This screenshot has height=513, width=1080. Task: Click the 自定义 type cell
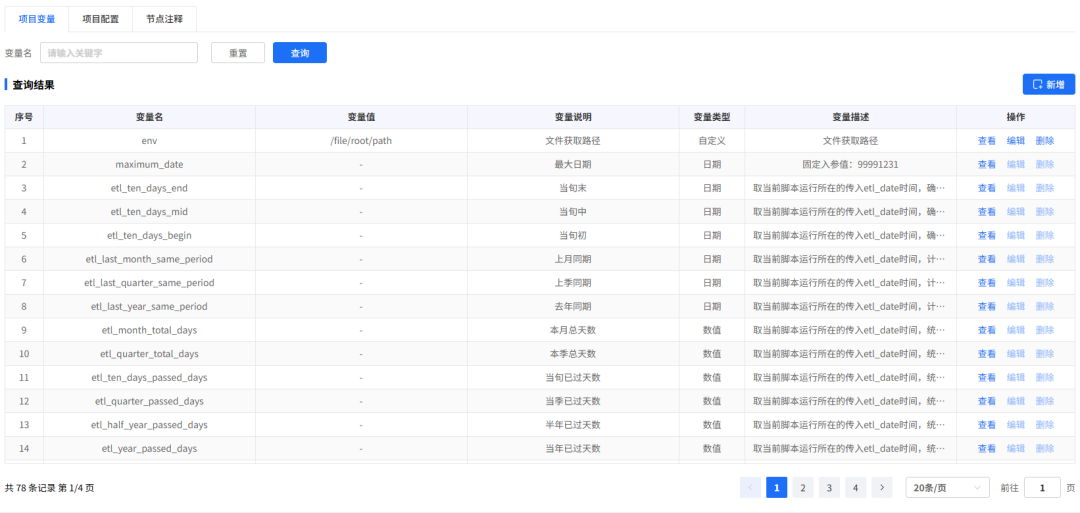tap(712, 140)
